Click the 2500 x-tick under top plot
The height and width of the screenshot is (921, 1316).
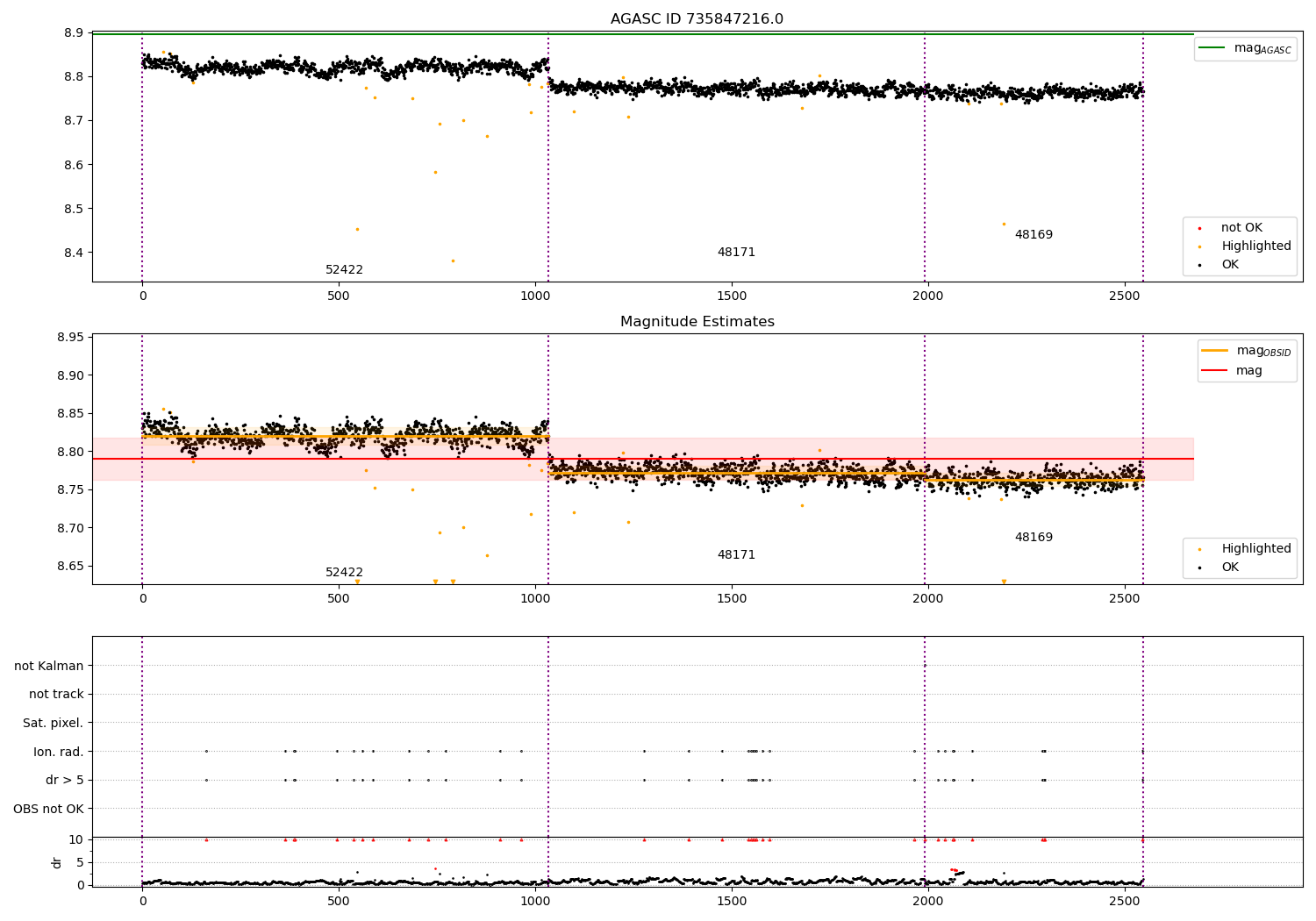tap(1125, 296)
